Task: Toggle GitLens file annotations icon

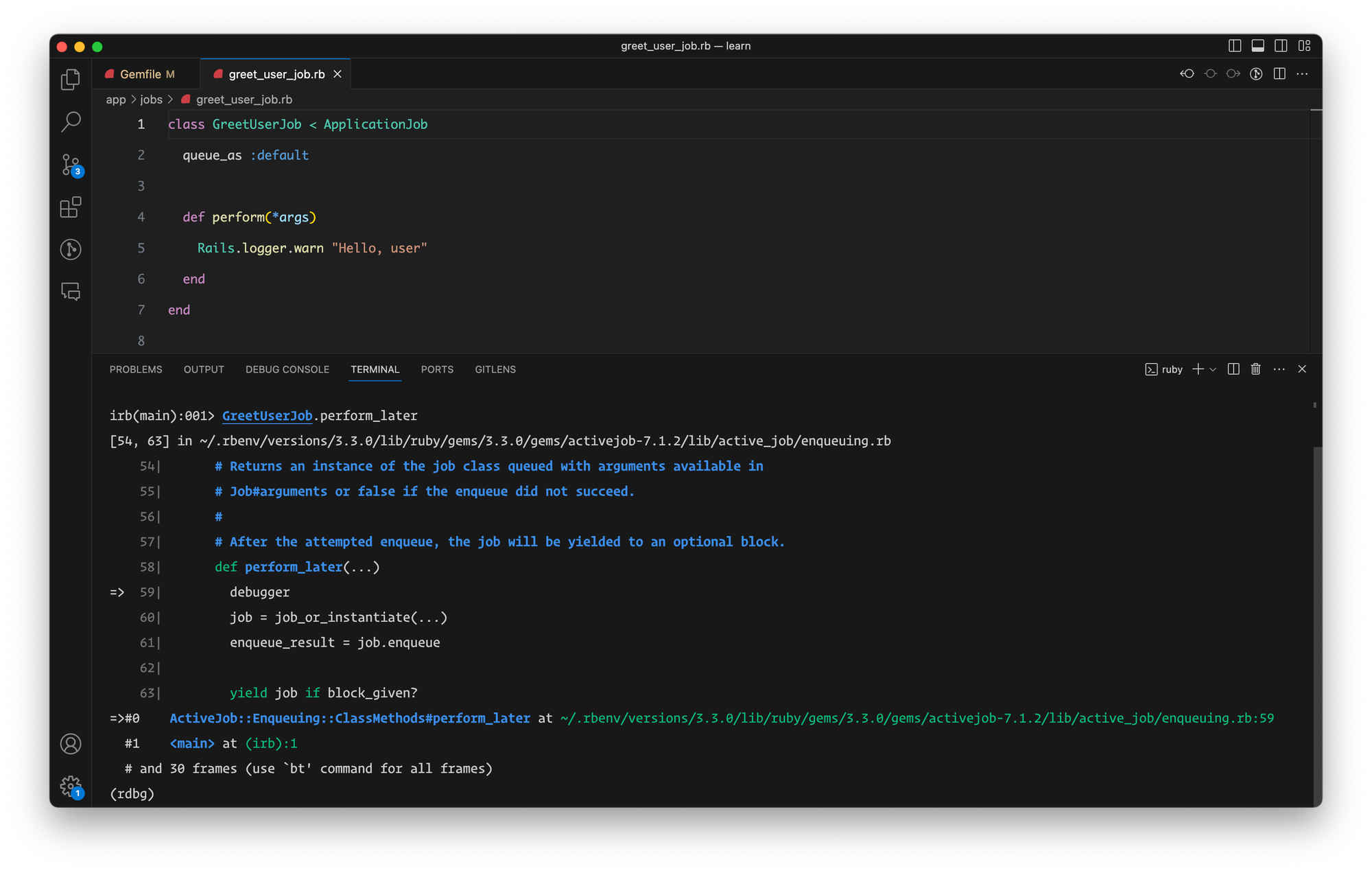Action: pyautogui.click(x=1256, y=74)
